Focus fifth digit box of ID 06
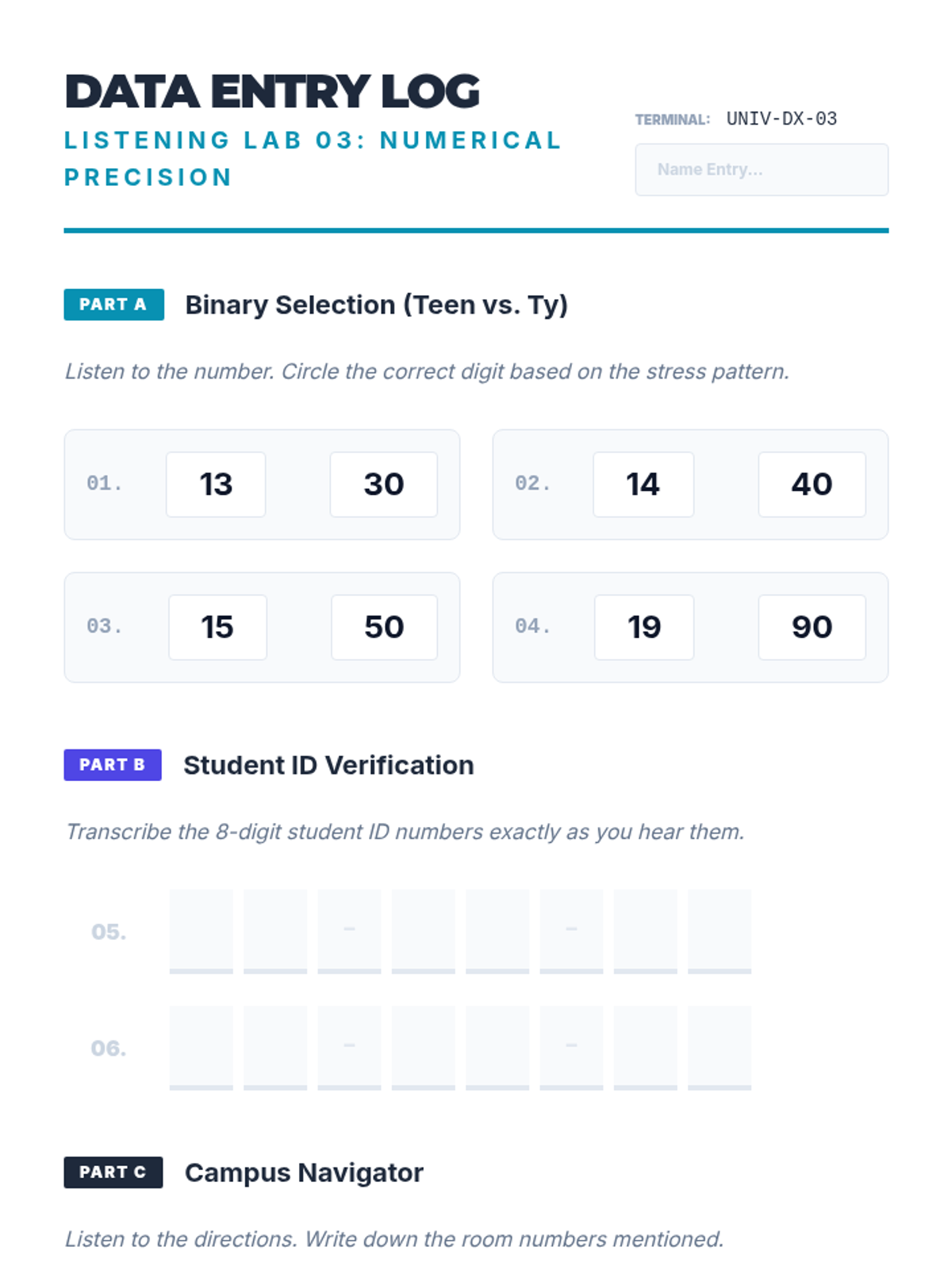This screenshot has width=952, height=1270. coord(497,1047)
